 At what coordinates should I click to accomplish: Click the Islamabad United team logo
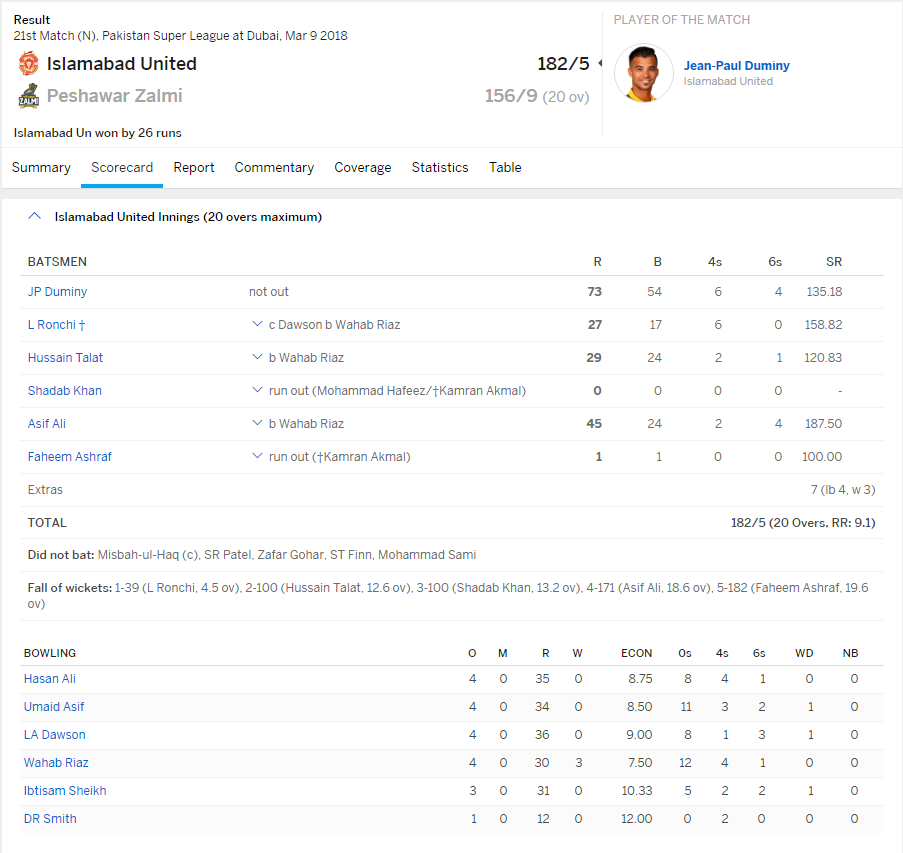pos(28,64)
